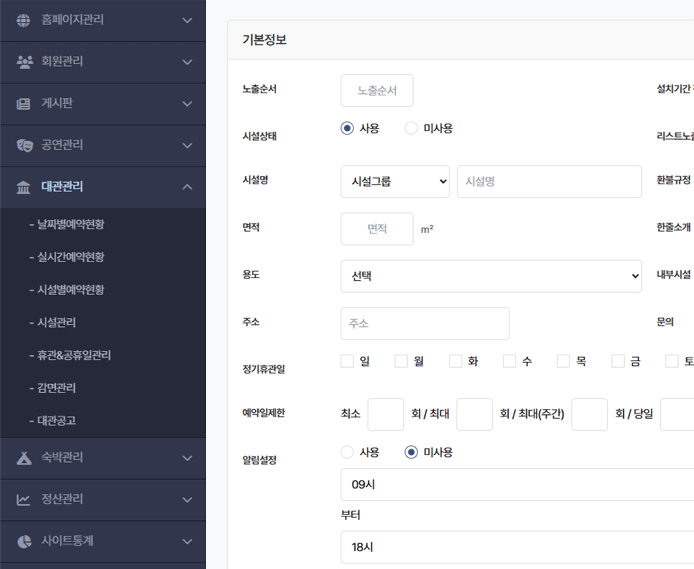Select 미사용 radio for 시설상태
Image resolution: width=694 pixels, height=569 pixels.
[x=411, y=128]
